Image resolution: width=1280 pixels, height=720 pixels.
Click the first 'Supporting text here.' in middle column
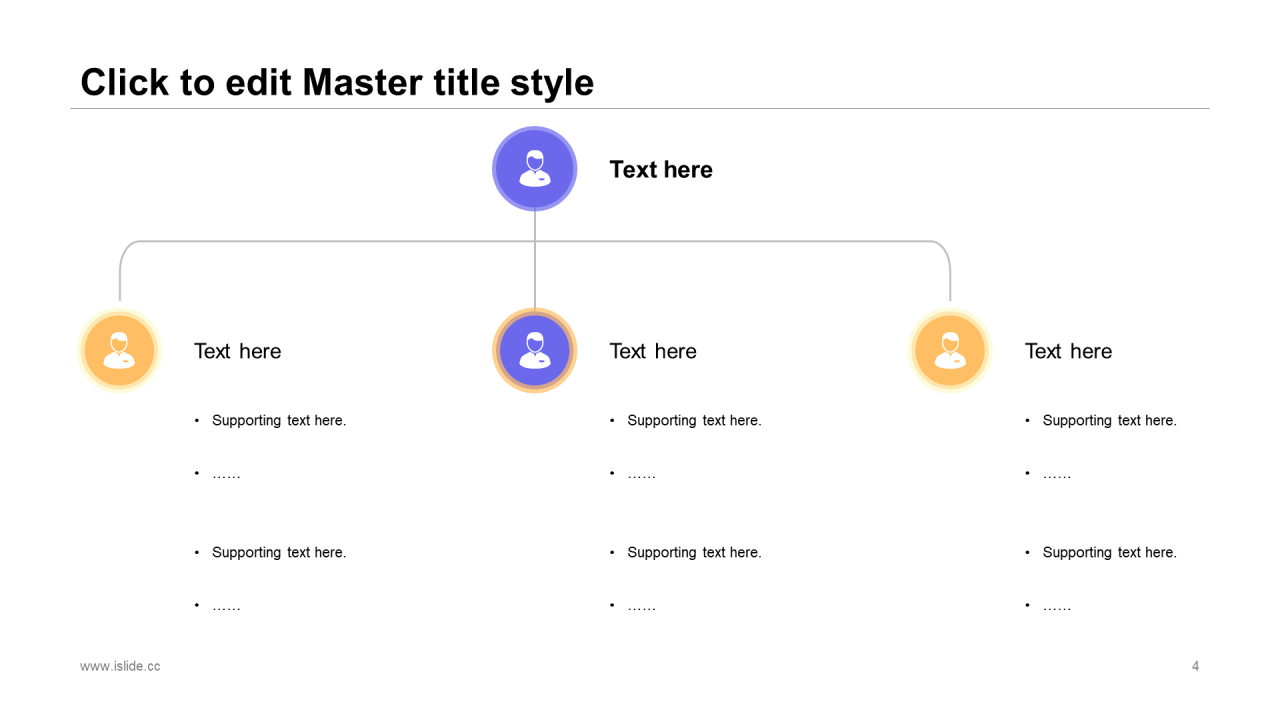694,421
